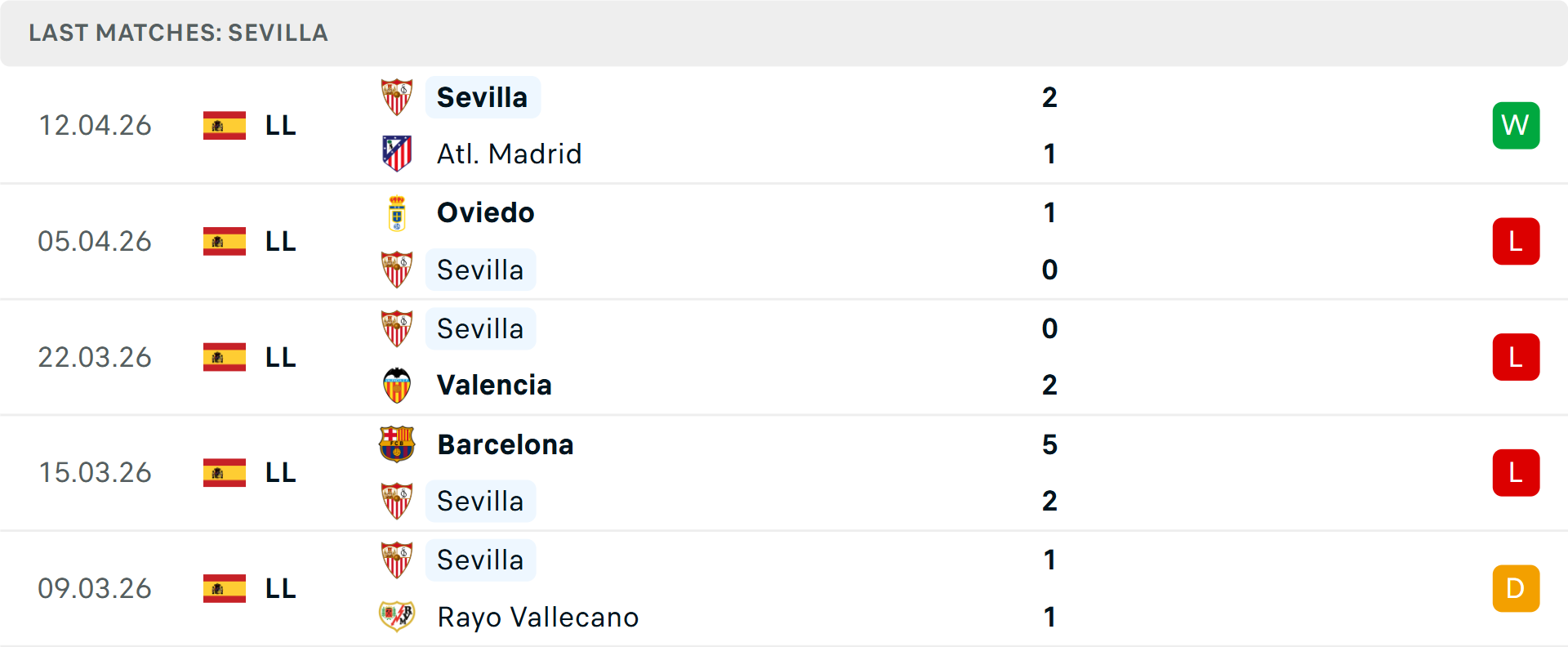
Task: Click the LAST MATCHES: SEVILLA header
Action: click(x=178, y=33)
